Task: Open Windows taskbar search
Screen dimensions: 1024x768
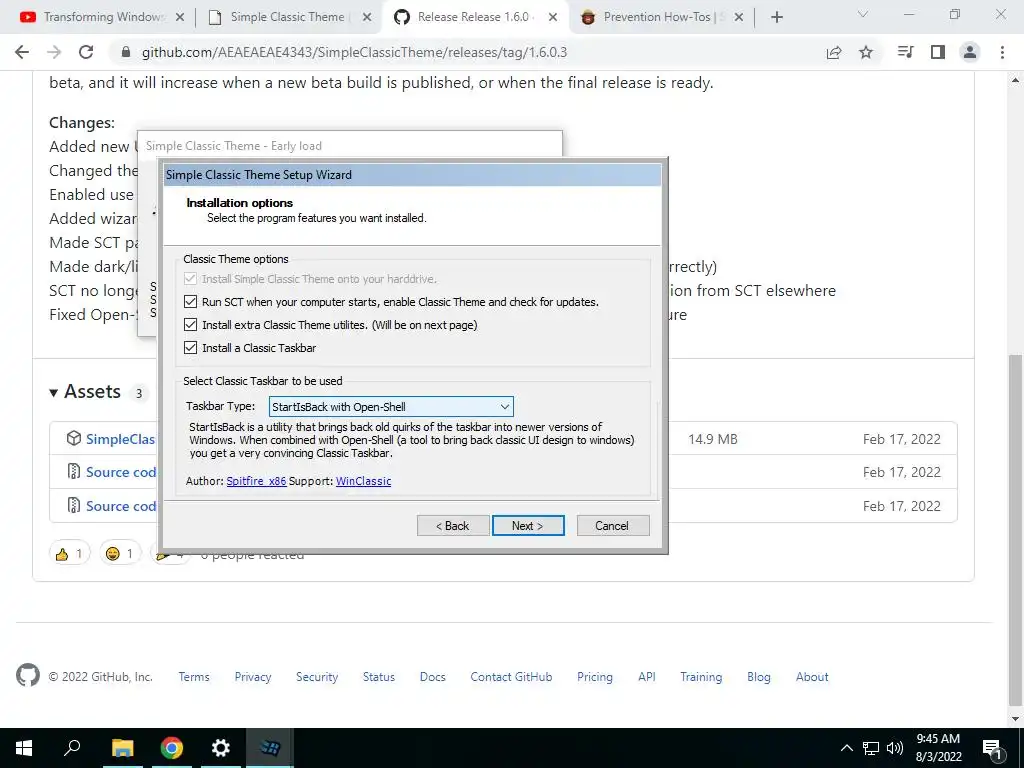Action: click(72, 748)
